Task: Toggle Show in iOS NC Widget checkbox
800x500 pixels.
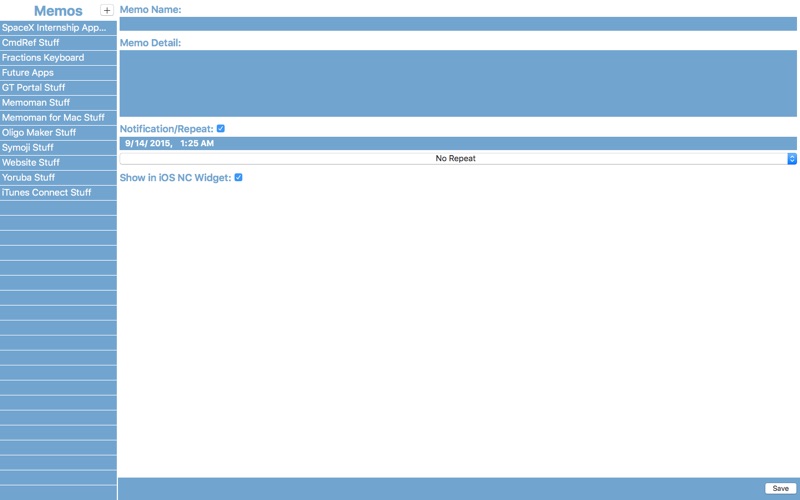Action: click(x=238, y=178)
